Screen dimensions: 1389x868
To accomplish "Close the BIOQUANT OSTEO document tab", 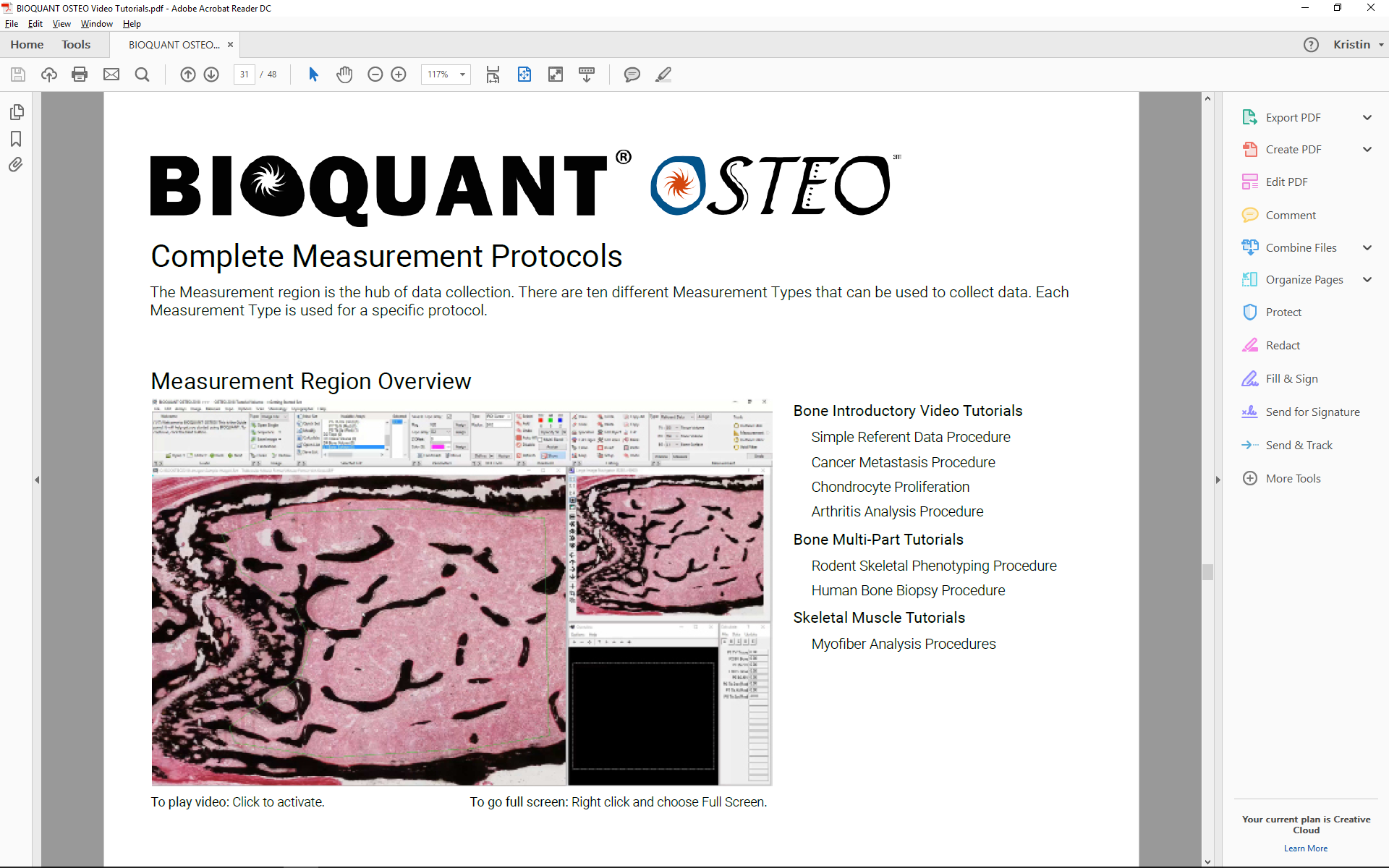I will [230, 45].
